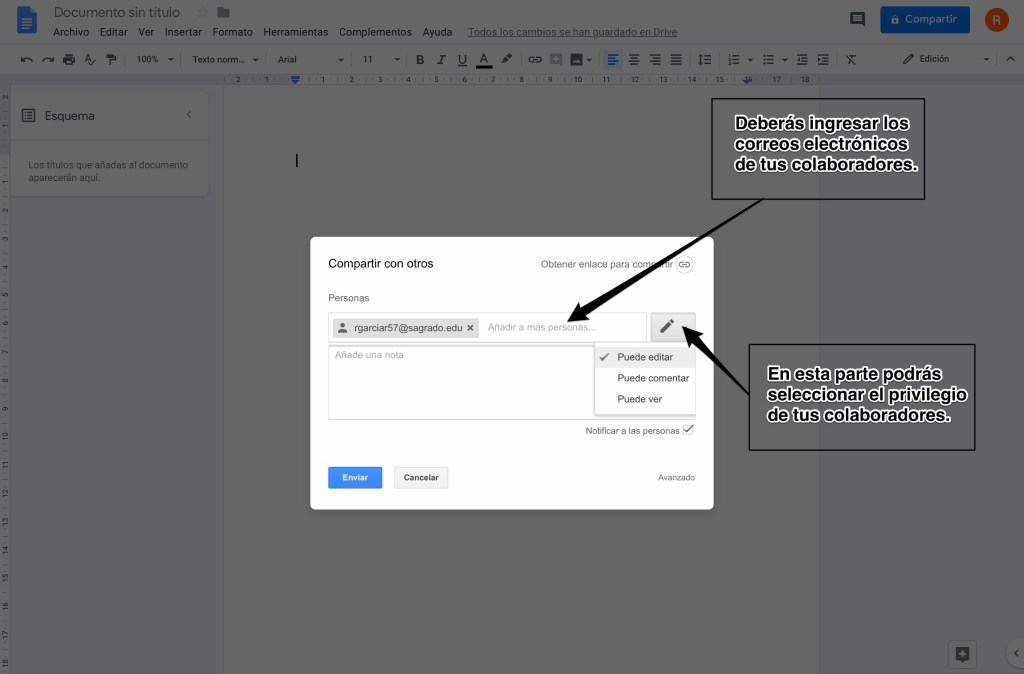
Task: Click the blue Enviar button
Action: pos(355,478)
